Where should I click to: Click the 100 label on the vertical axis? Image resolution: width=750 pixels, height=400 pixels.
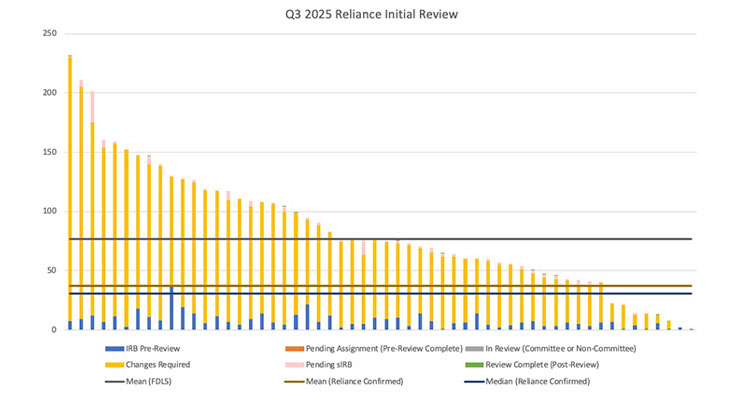pyautogui.click(x=47, y=211)
